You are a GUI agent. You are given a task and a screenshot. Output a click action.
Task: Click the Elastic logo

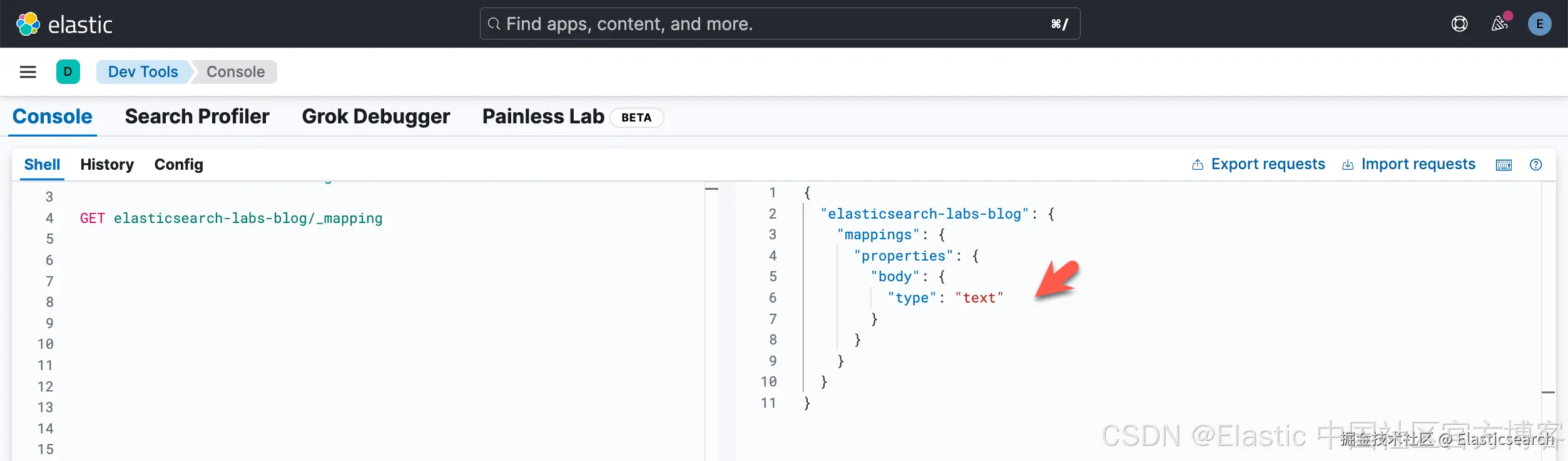(64, 24)
